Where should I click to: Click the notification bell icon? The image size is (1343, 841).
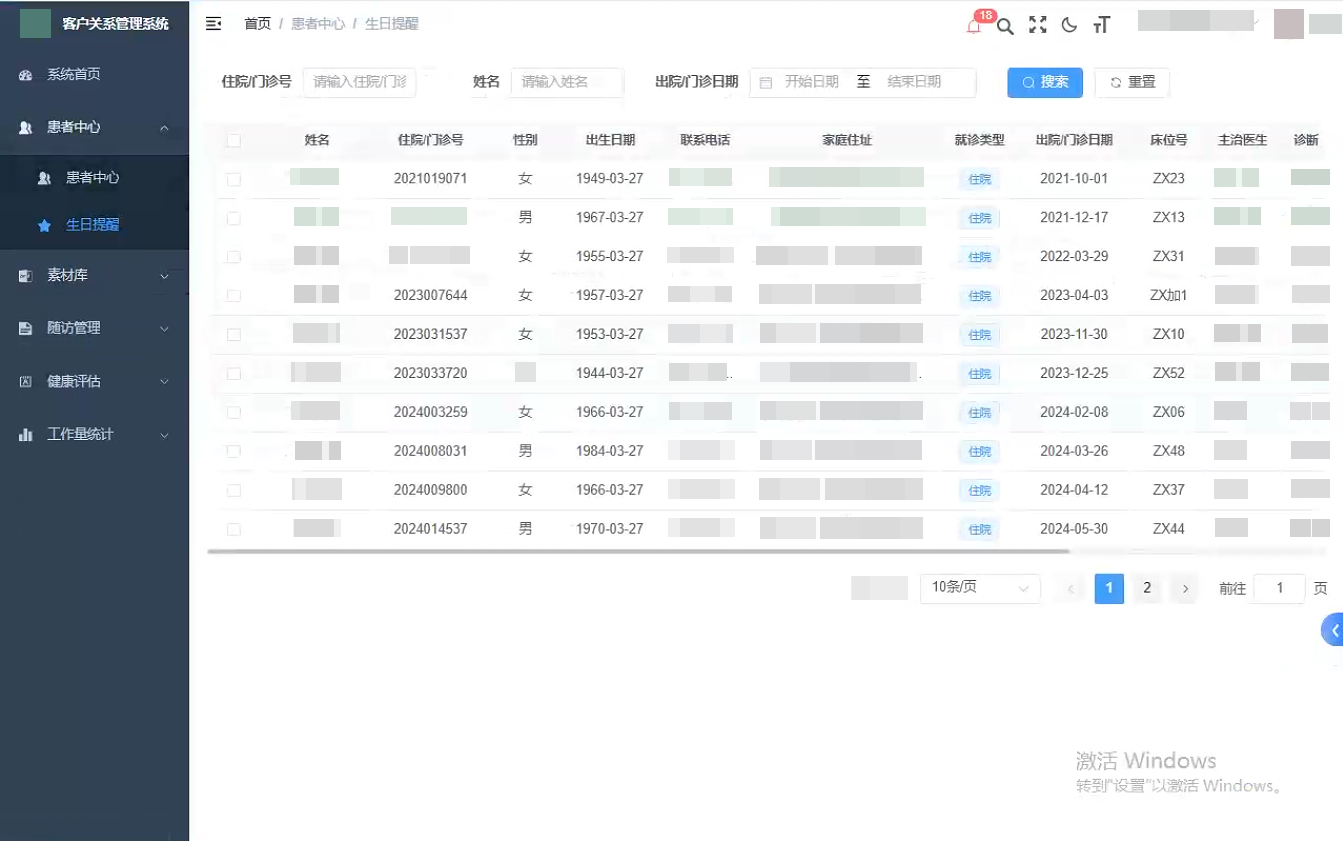click(973, 26)
